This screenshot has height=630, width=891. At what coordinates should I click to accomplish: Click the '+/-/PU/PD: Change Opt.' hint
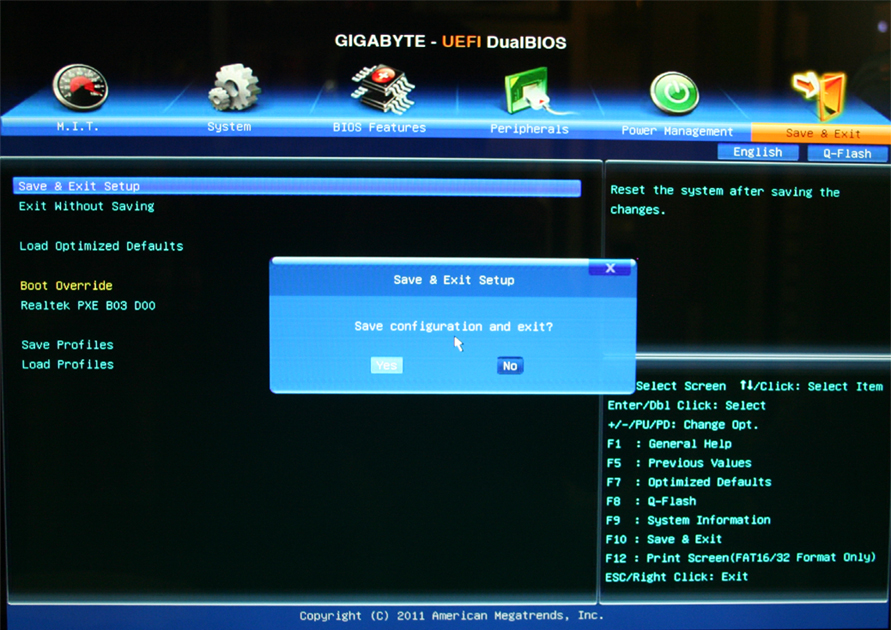coord(682,425)
